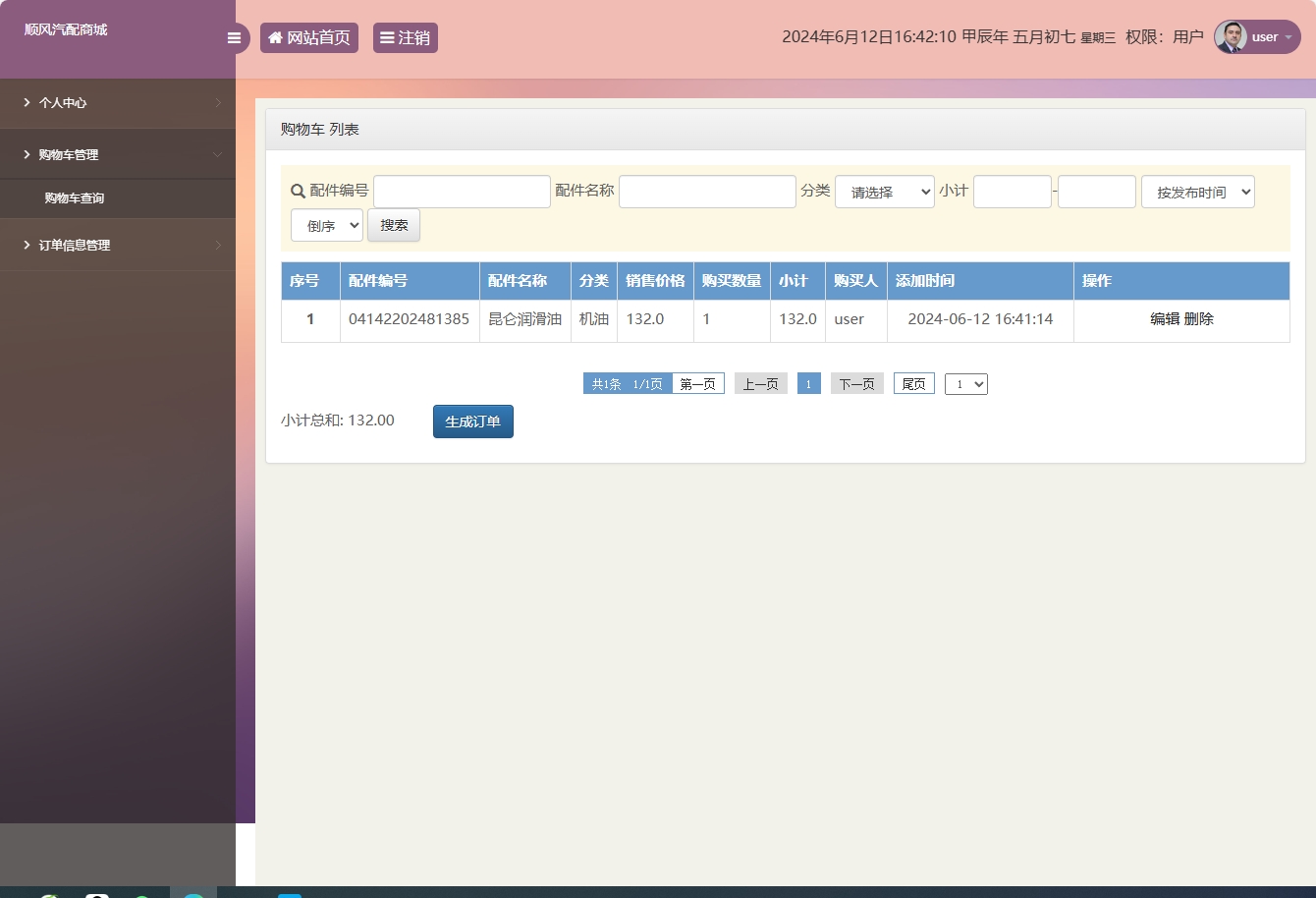The image size is (1316, 898).
Task: Click the 搜索 button
Action: click(x=393, y=225)
